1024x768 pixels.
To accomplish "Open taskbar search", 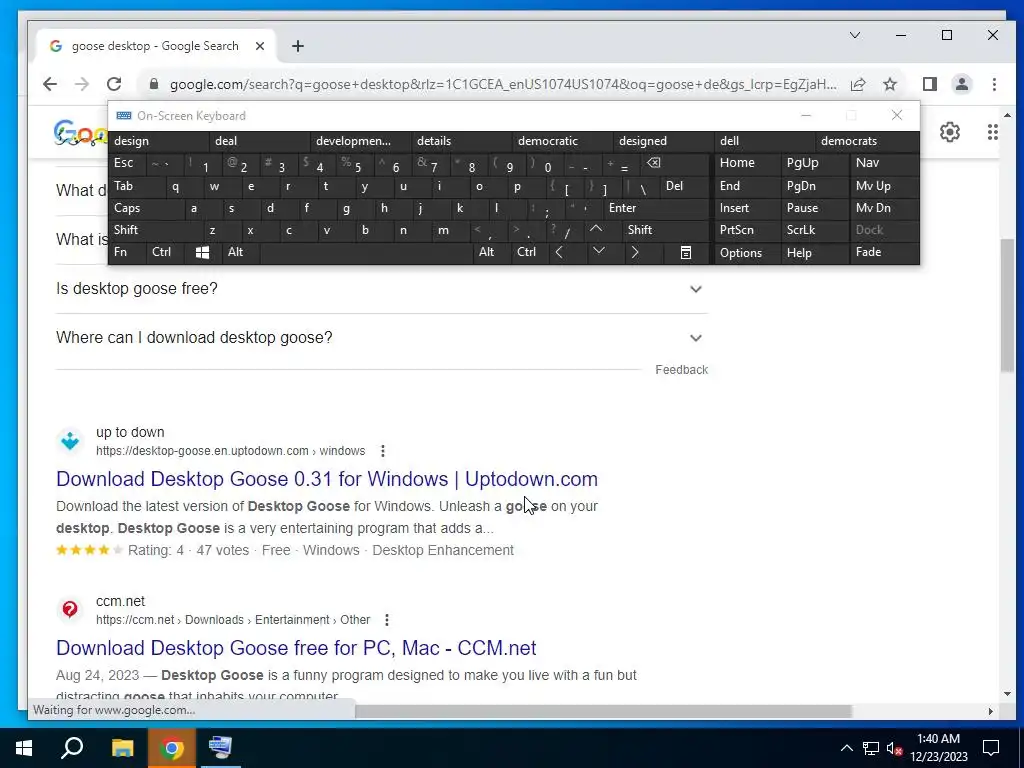I will [x=72, y=748].
